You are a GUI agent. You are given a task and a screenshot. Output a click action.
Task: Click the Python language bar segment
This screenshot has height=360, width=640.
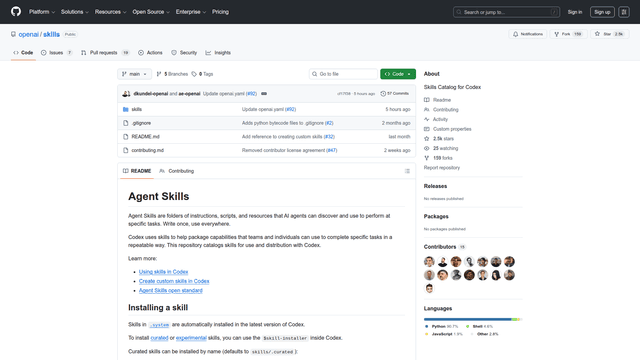click(467, 319)
